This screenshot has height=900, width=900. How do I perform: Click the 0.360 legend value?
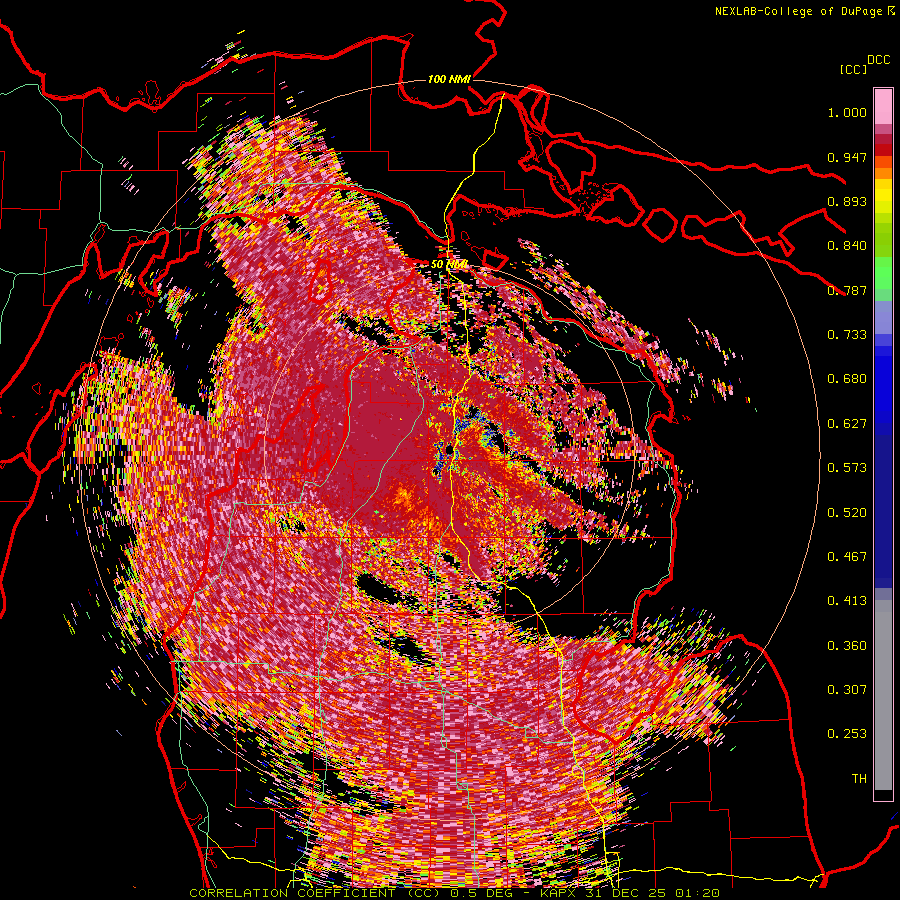click(847, 646)
